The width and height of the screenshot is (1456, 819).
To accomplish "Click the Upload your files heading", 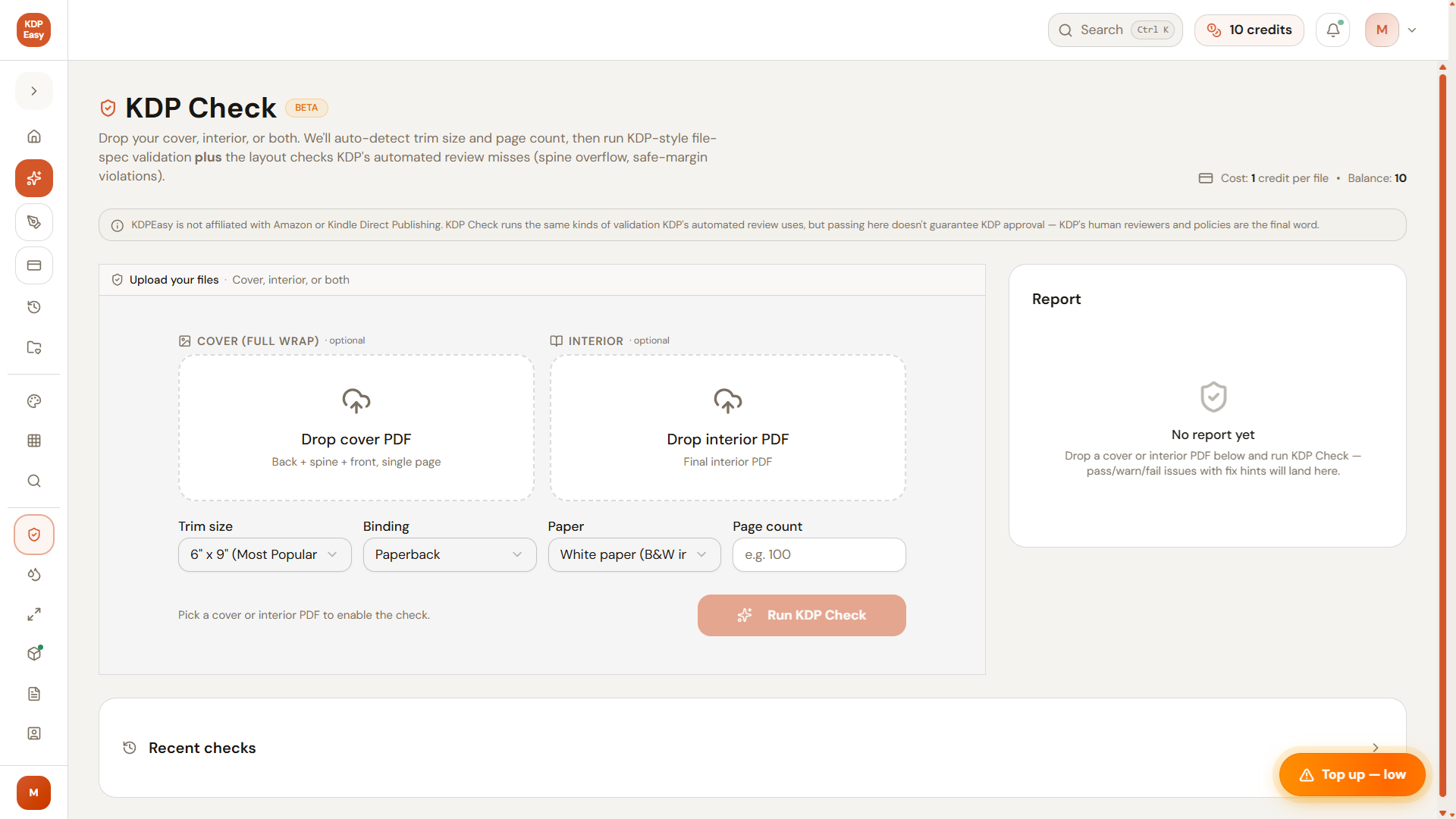I will click(x=174, y=280).
